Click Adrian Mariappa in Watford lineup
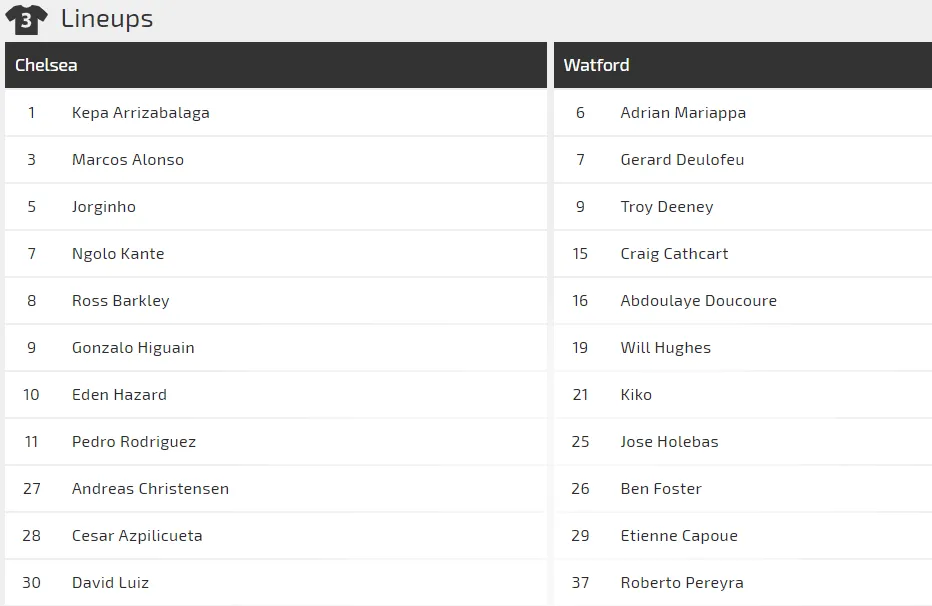This screenshot has width=932, height=606. pos(683,113)
